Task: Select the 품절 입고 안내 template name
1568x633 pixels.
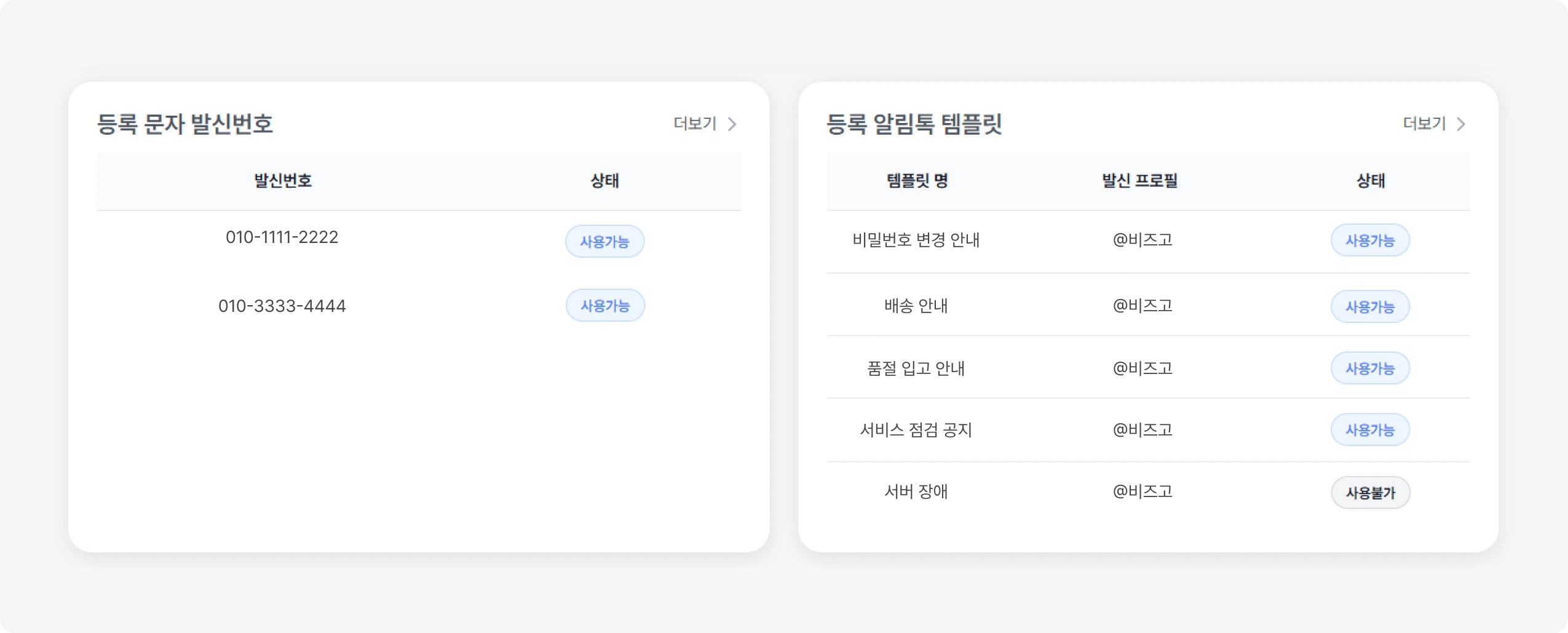Action: pyautogui.click(x=916, y=368)
